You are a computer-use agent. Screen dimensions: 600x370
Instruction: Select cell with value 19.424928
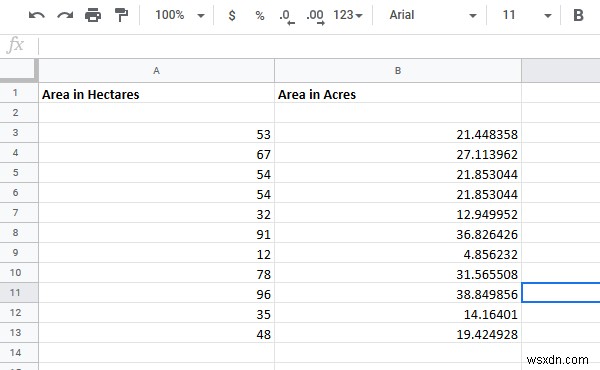point(398,333)
